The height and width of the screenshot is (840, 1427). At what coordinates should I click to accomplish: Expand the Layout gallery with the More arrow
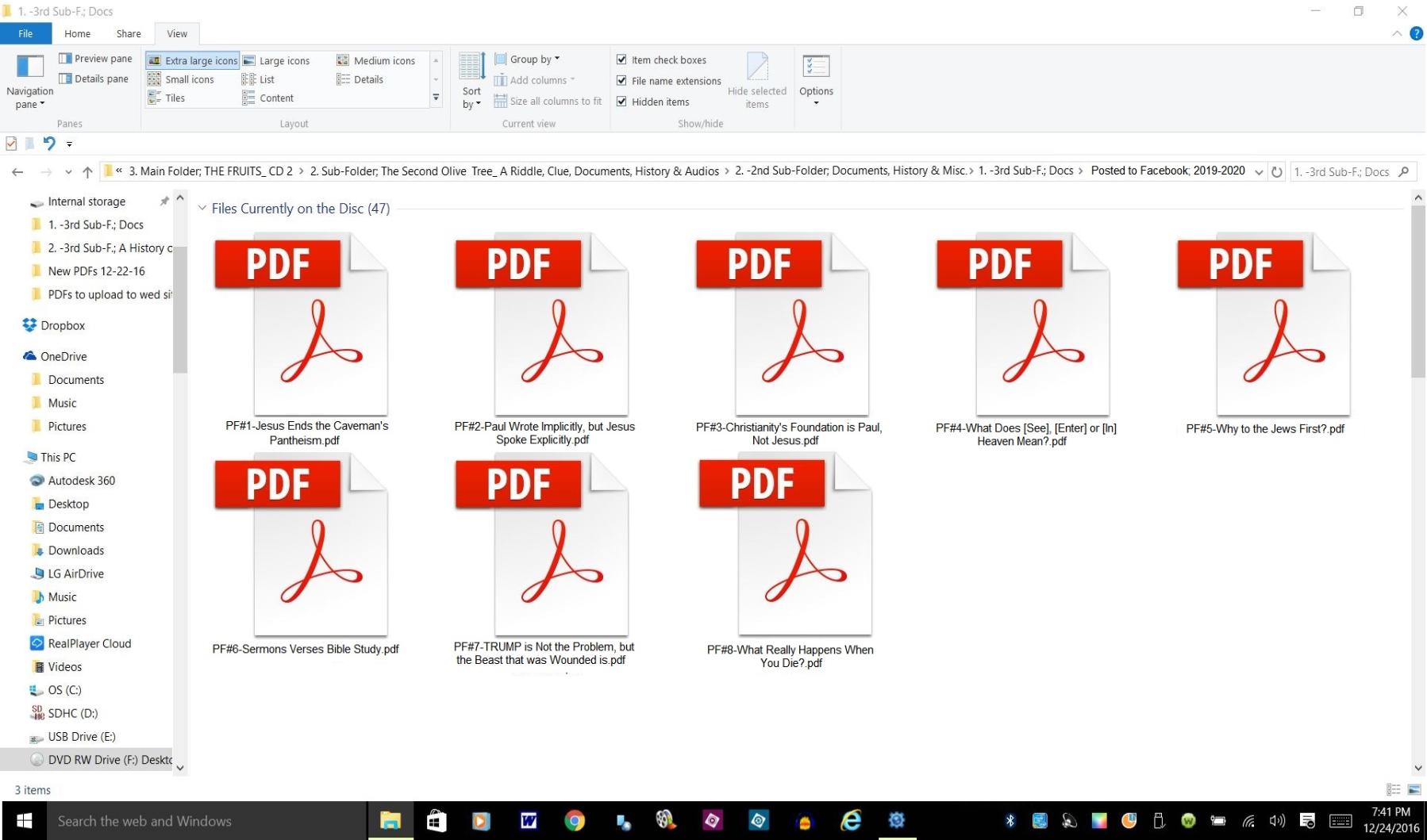click(x=436, y=98)
